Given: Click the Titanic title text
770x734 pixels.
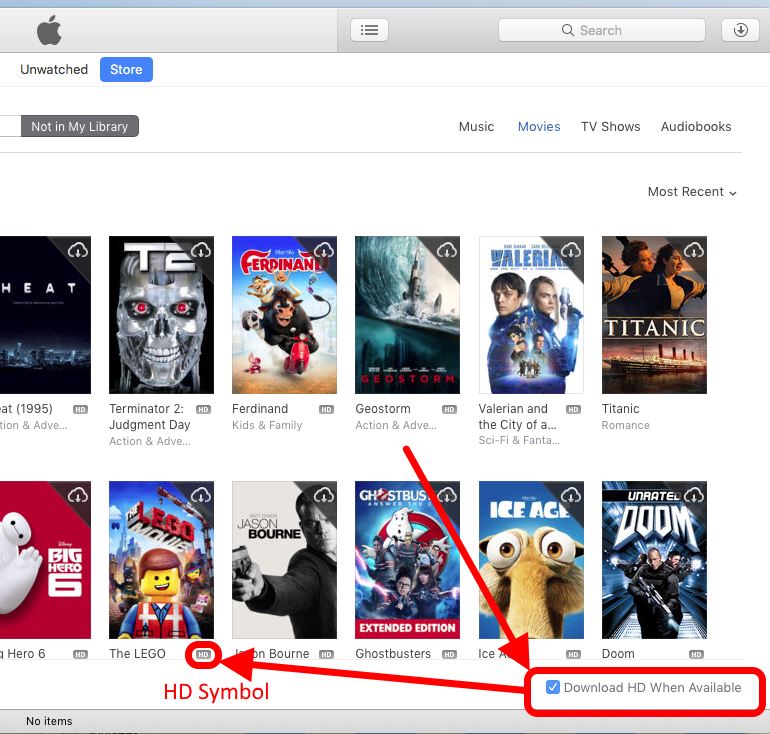Looking at the screenshot, I should (x=620, y=409).
